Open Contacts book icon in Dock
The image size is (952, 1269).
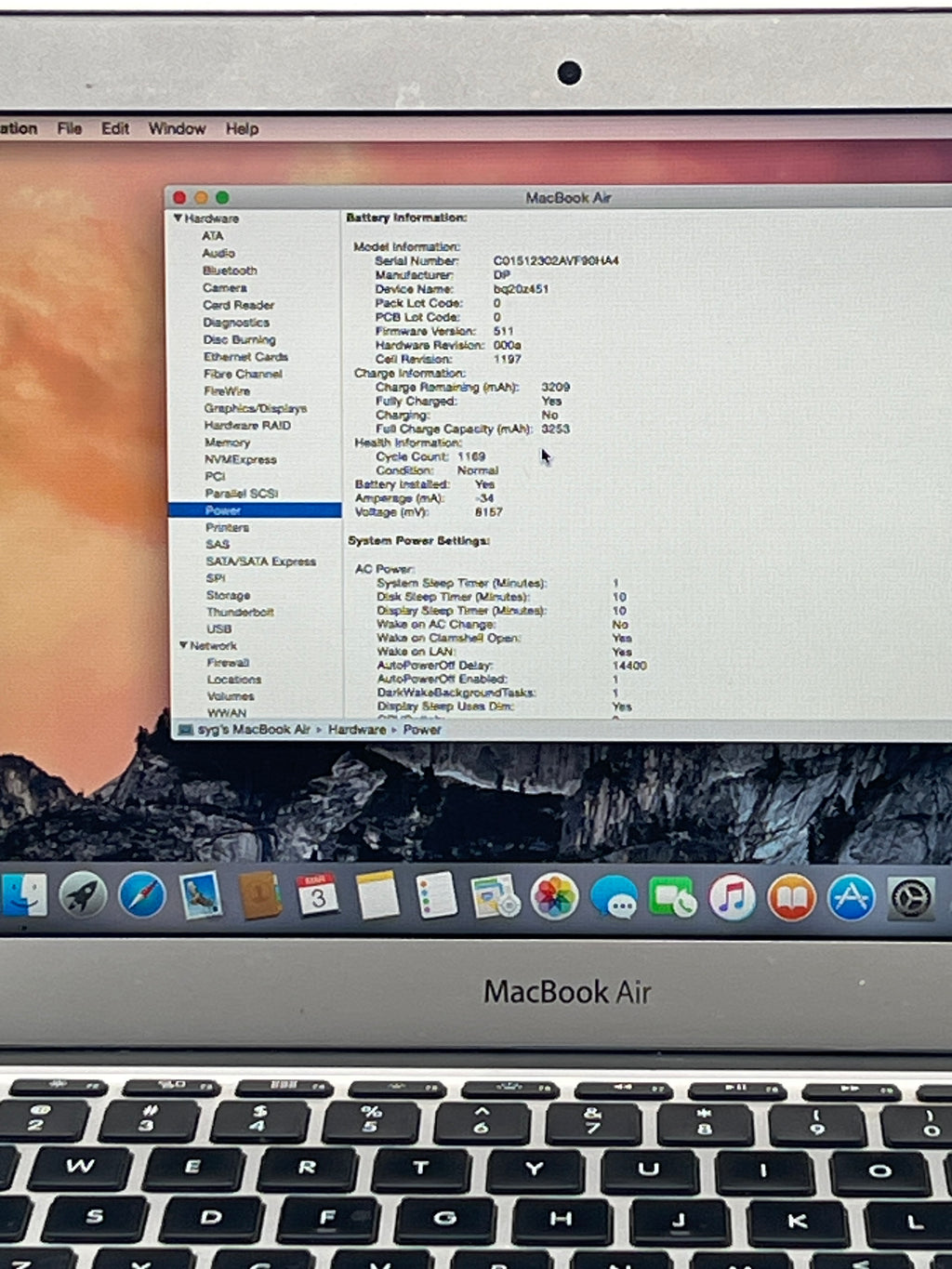[x=260, y=896]
